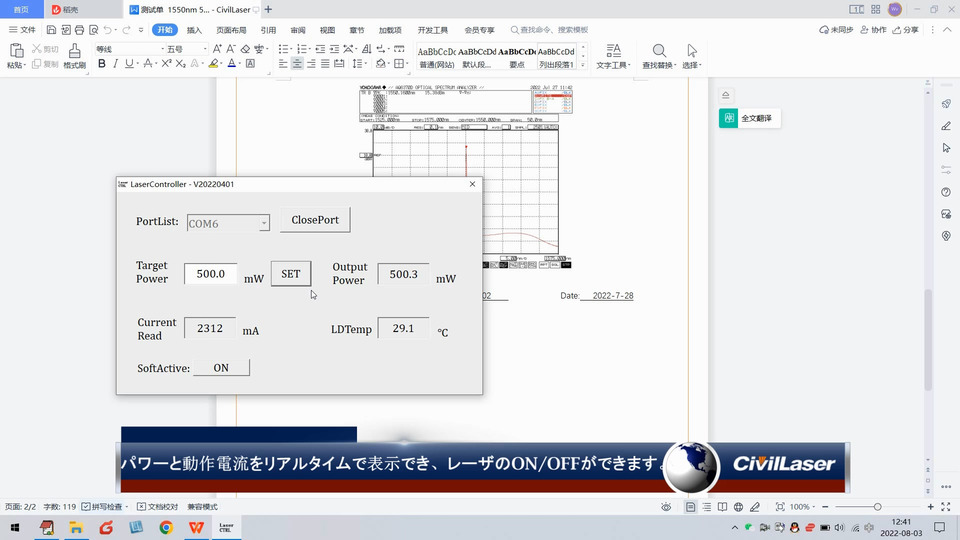Click the Not Synced cloud button
The height and width of the screenshot is (540, 960).
(x=836, y=29)
